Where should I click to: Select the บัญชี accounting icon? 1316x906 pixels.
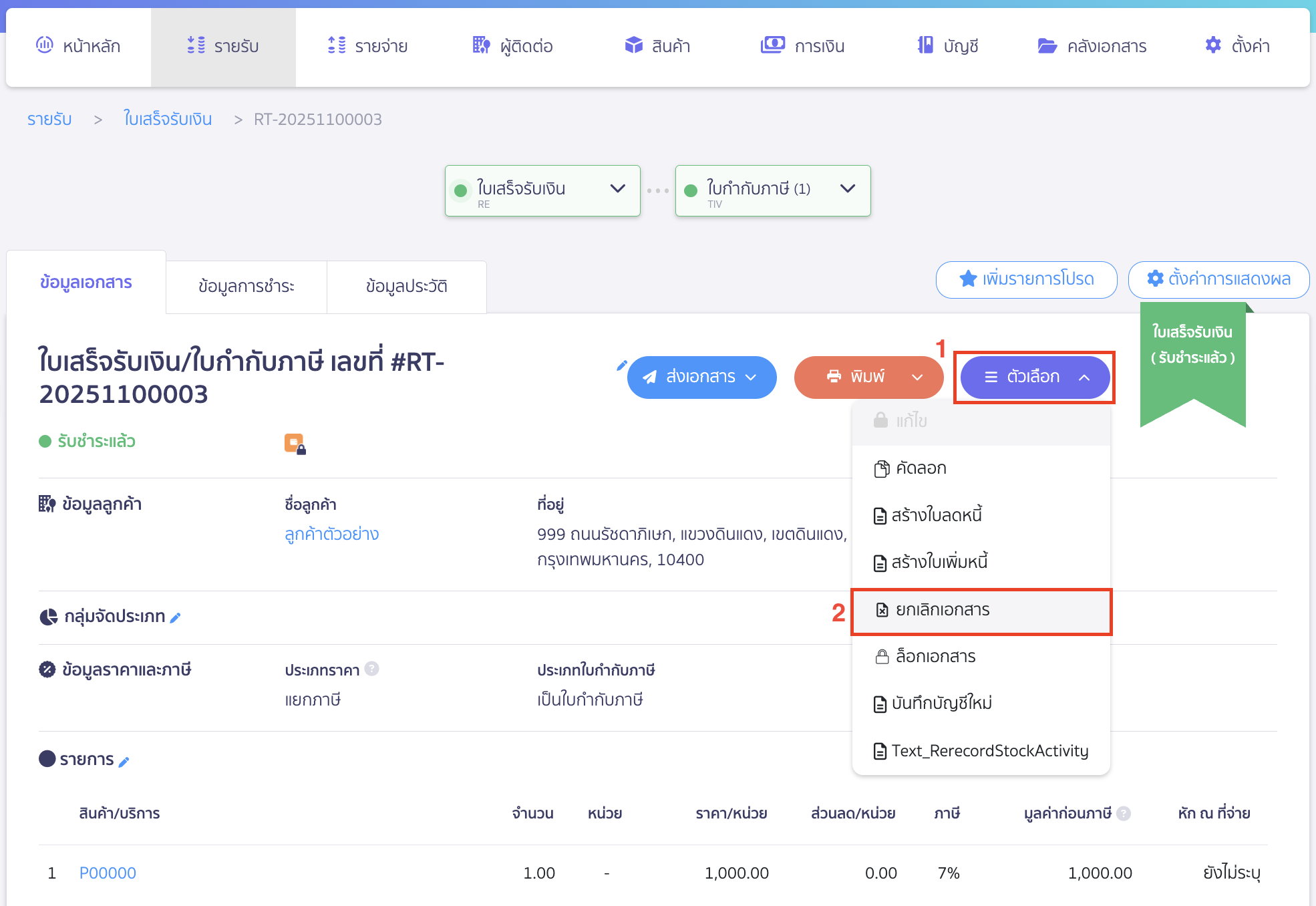925,45
